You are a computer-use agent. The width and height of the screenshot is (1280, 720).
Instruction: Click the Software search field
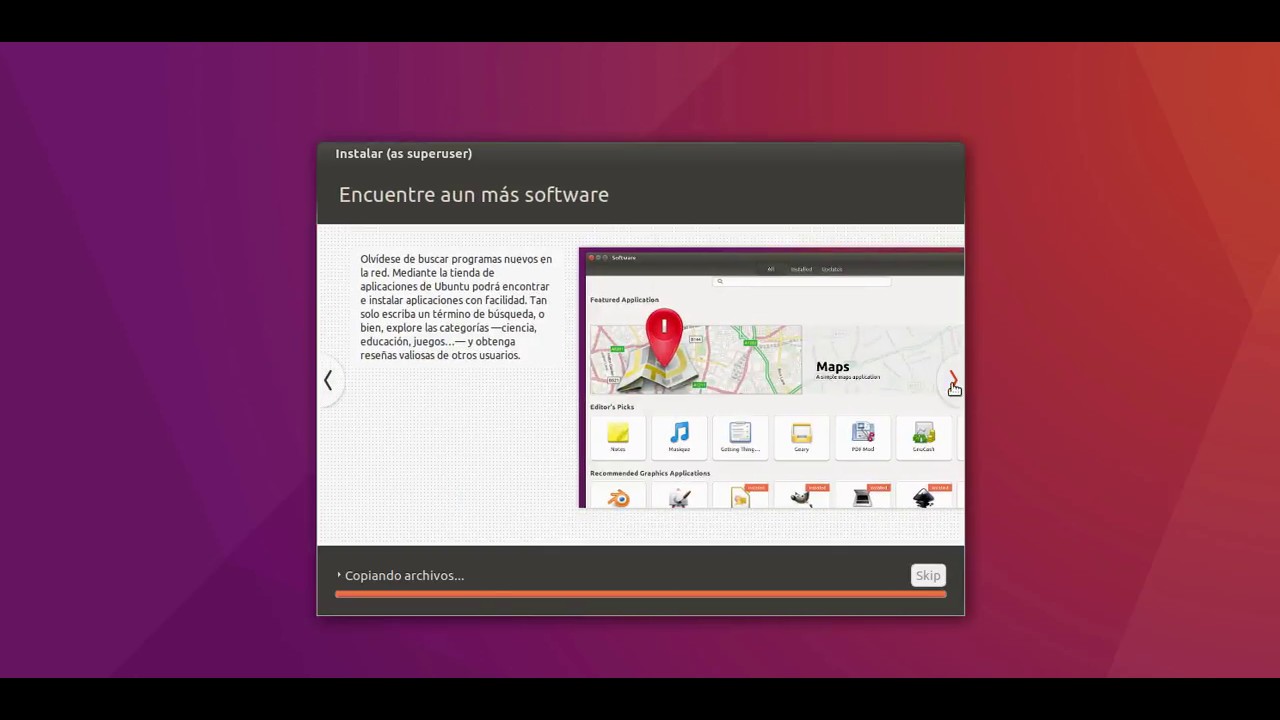[x=802, y=281]
